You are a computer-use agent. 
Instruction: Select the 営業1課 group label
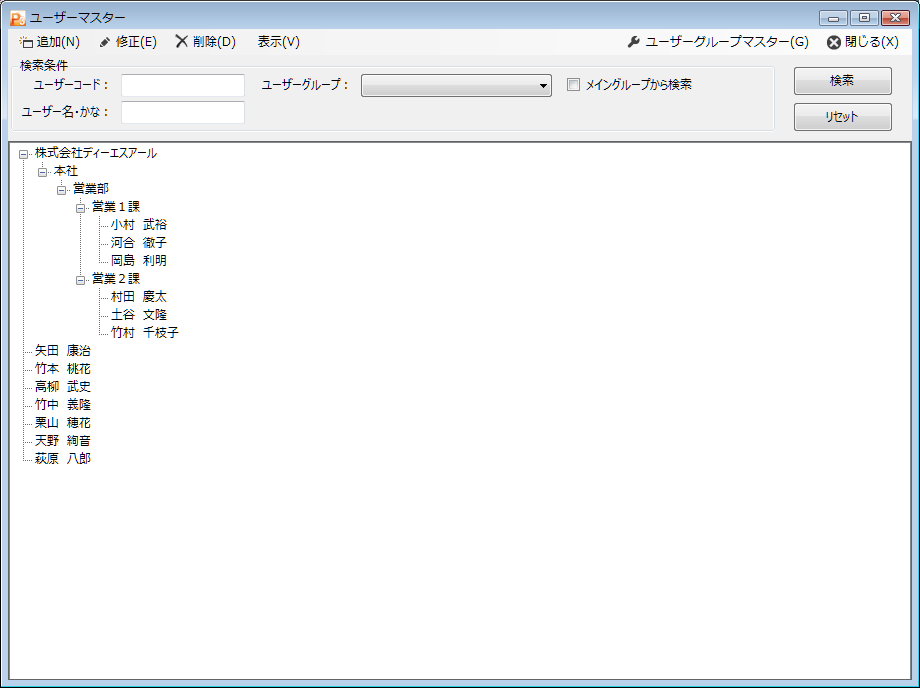[x=116, y=207]
